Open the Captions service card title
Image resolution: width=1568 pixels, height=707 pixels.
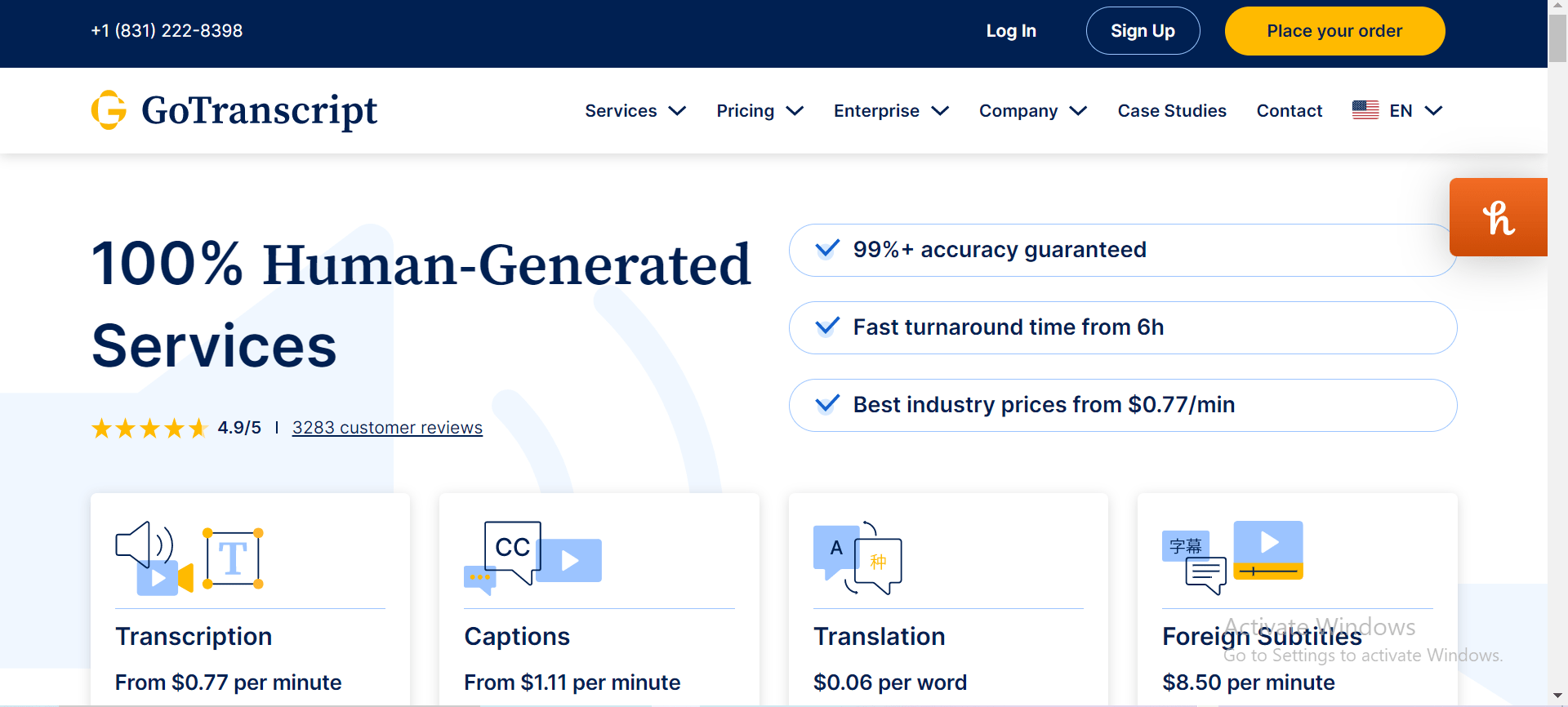517,637
